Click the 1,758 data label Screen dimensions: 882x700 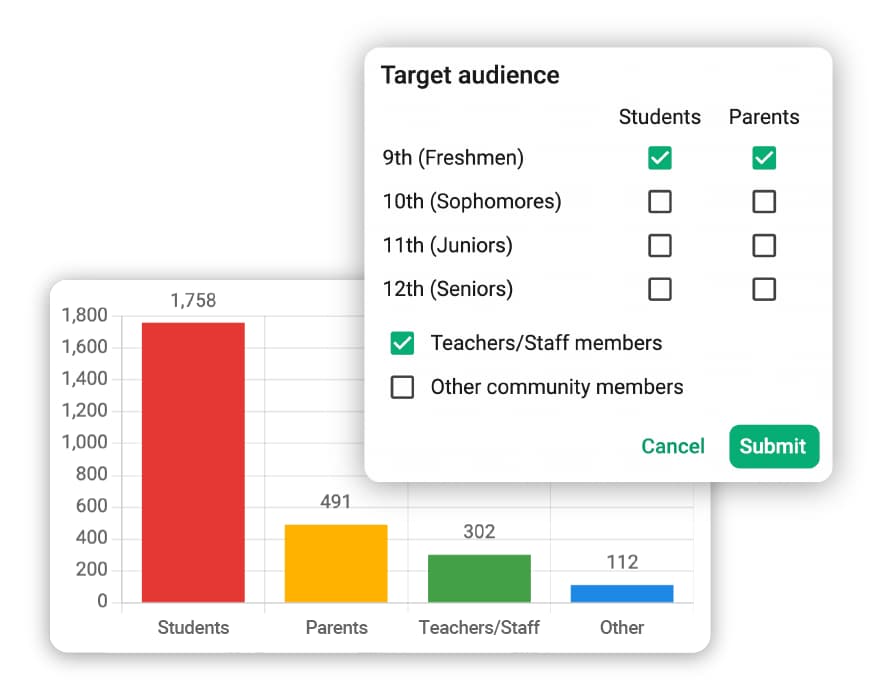(193, 300)
